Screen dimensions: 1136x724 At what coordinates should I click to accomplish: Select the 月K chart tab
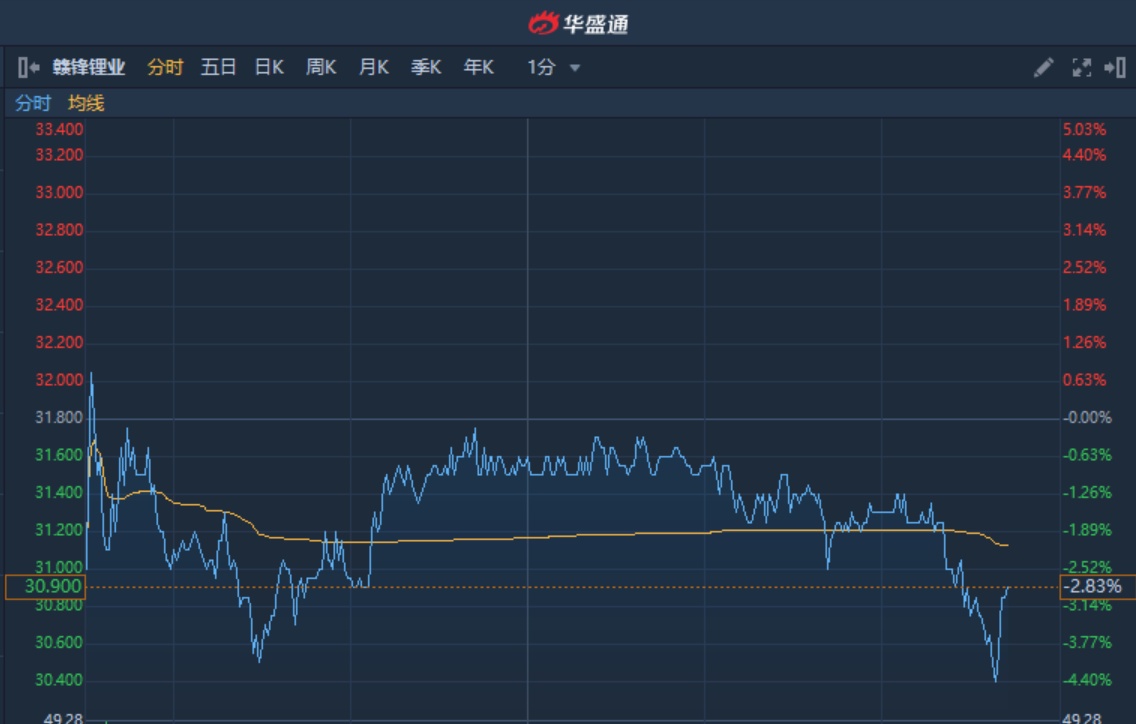pos(373,68)
